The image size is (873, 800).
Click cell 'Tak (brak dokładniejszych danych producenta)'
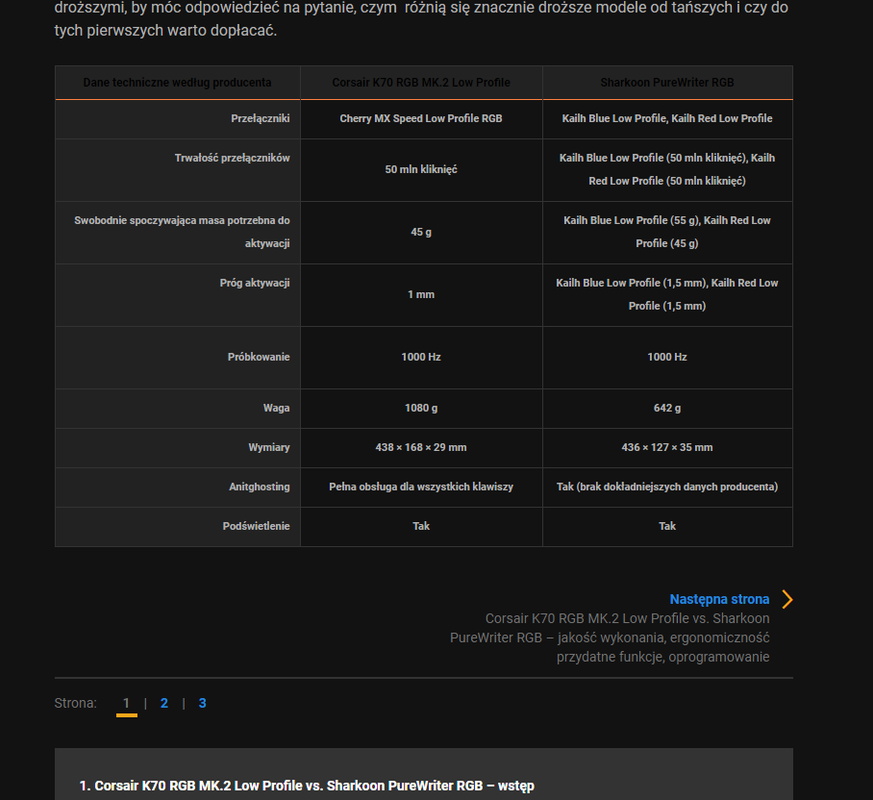pos(667,487)
